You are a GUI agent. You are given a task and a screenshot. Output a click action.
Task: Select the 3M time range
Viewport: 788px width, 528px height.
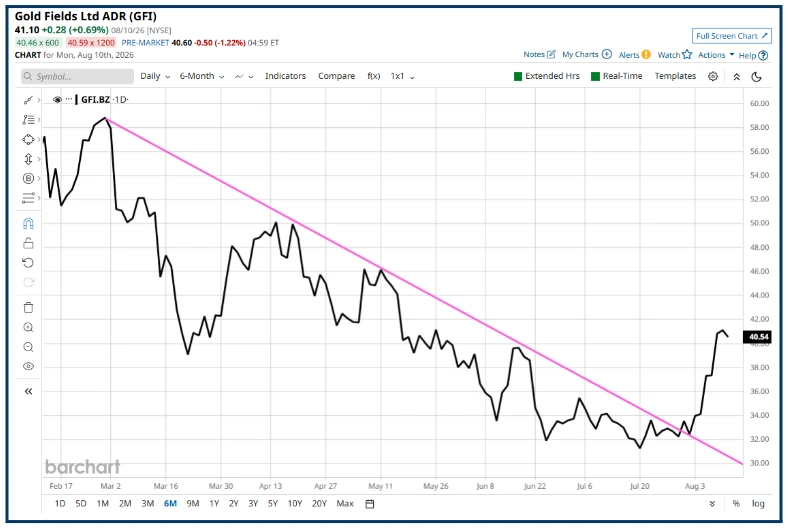tap(147, 503)
